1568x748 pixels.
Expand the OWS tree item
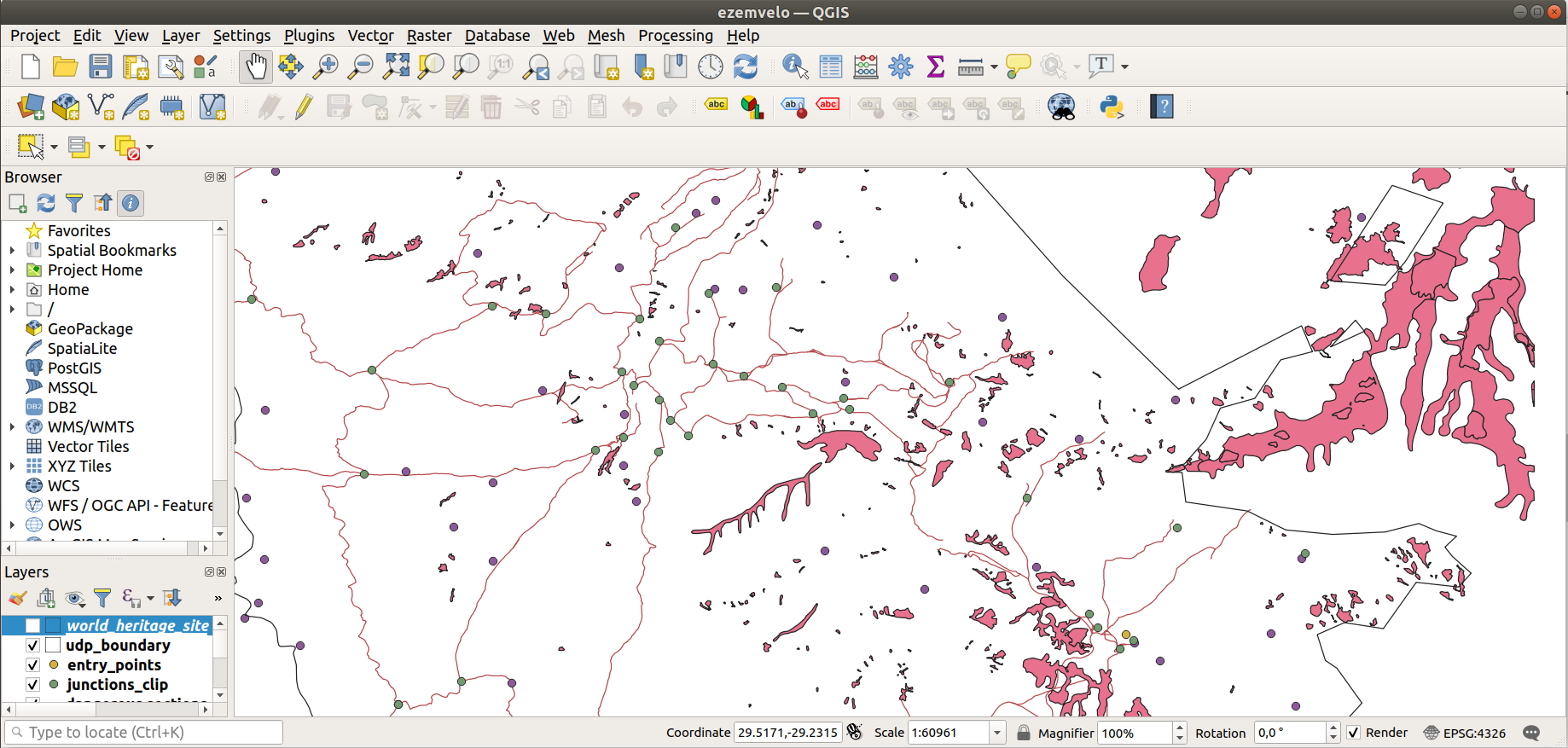pyautogui.click(x=12, y=525)
